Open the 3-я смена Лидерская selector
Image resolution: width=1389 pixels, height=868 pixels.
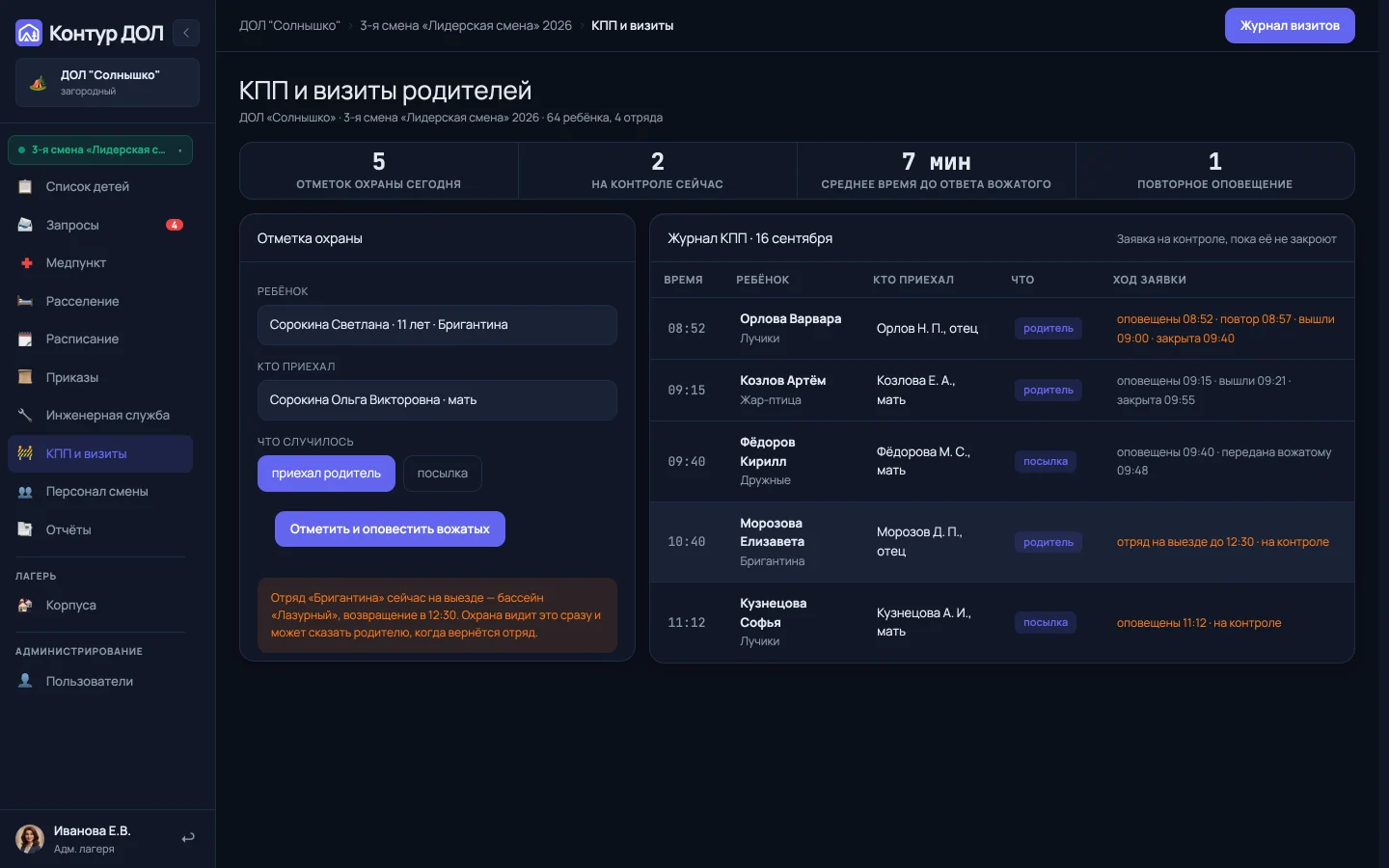click(100, 150)
